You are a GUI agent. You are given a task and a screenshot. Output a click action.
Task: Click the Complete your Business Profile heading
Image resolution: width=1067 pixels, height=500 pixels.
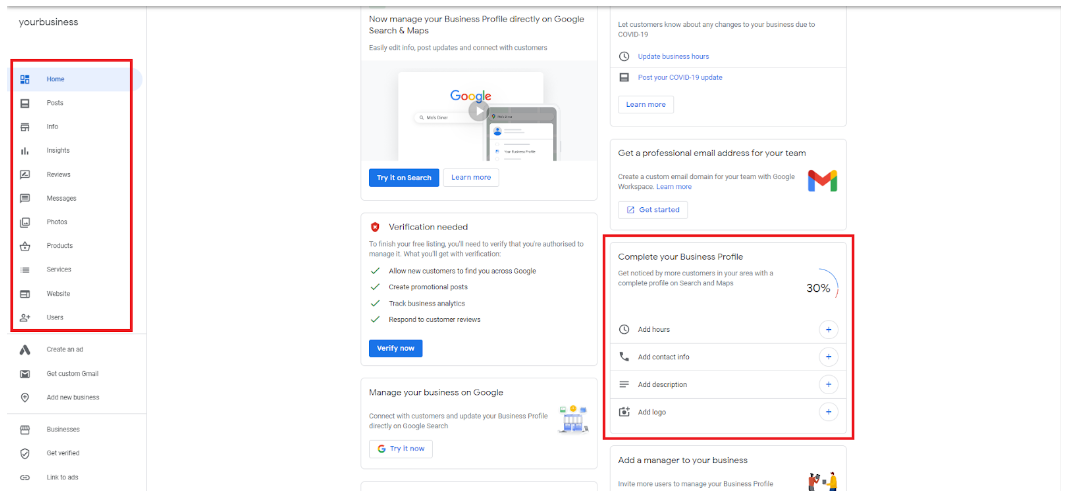click(680, 256)
